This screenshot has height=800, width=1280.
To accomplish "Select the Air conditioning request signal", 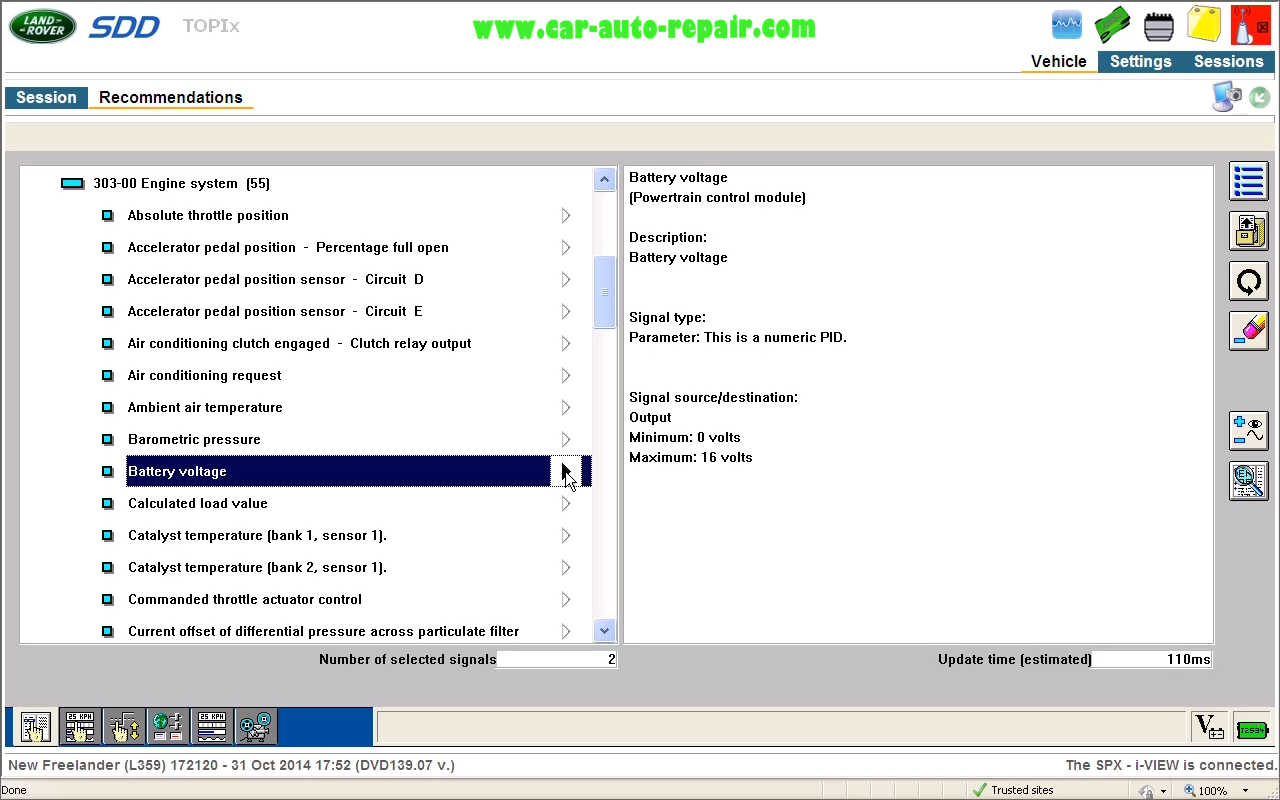I will (x=205, y=376).
